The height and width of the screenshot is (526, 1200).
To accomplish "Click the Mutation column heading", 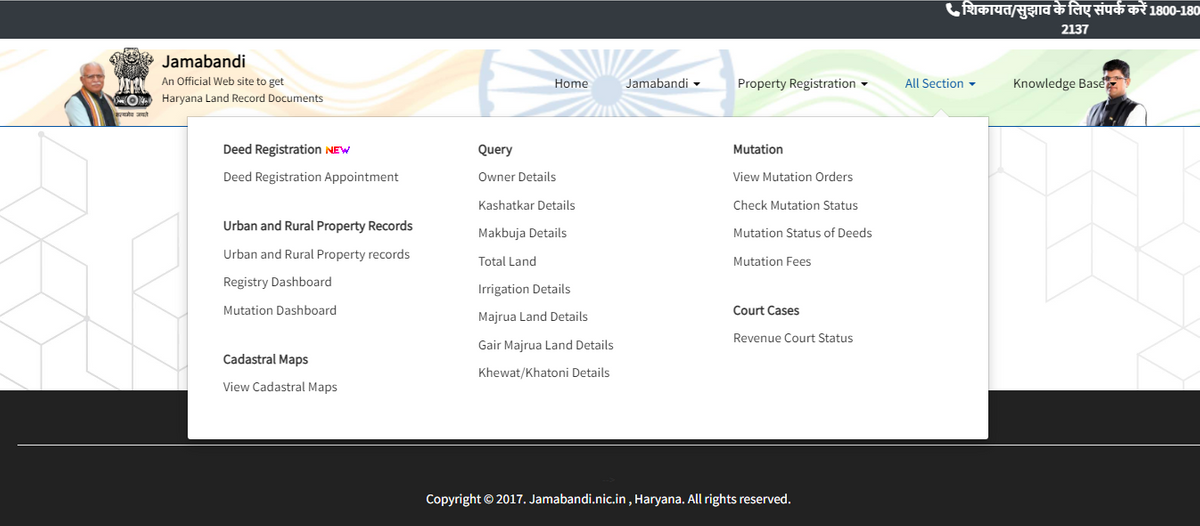I will tap(758, 149).
